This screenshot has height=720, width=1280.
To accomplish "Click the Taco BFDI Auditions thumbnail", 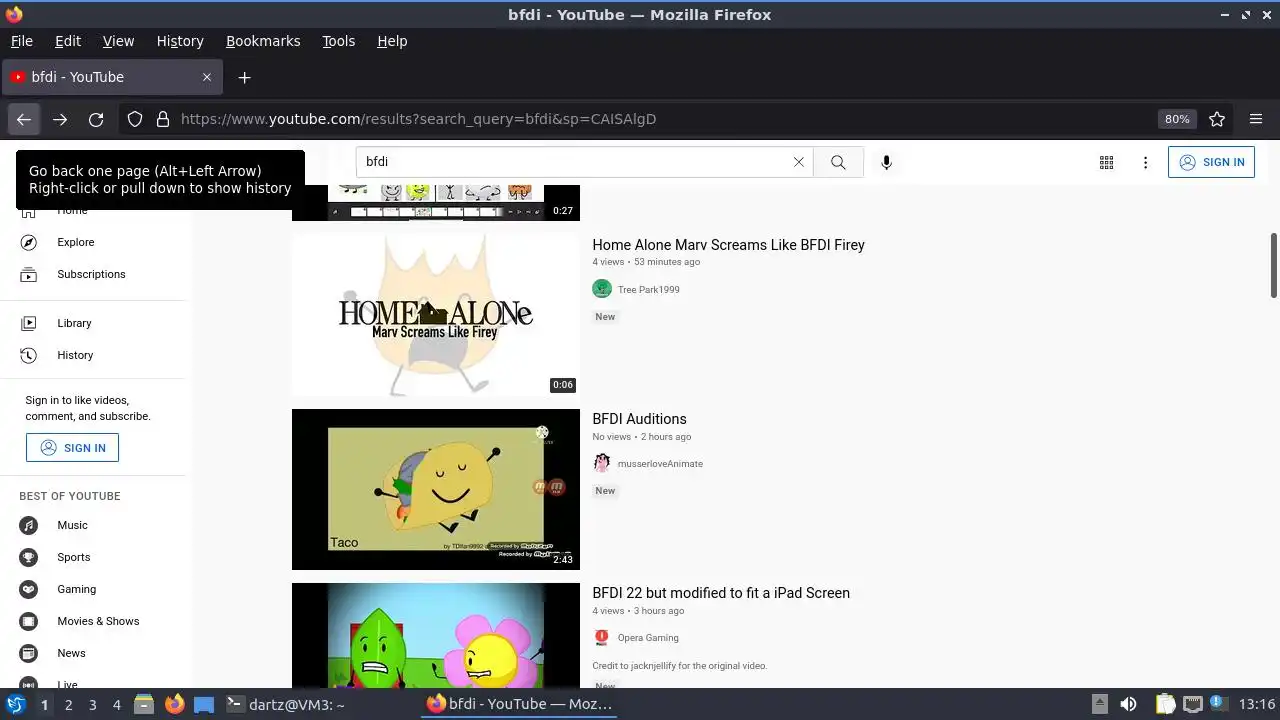I will (436, 489).
